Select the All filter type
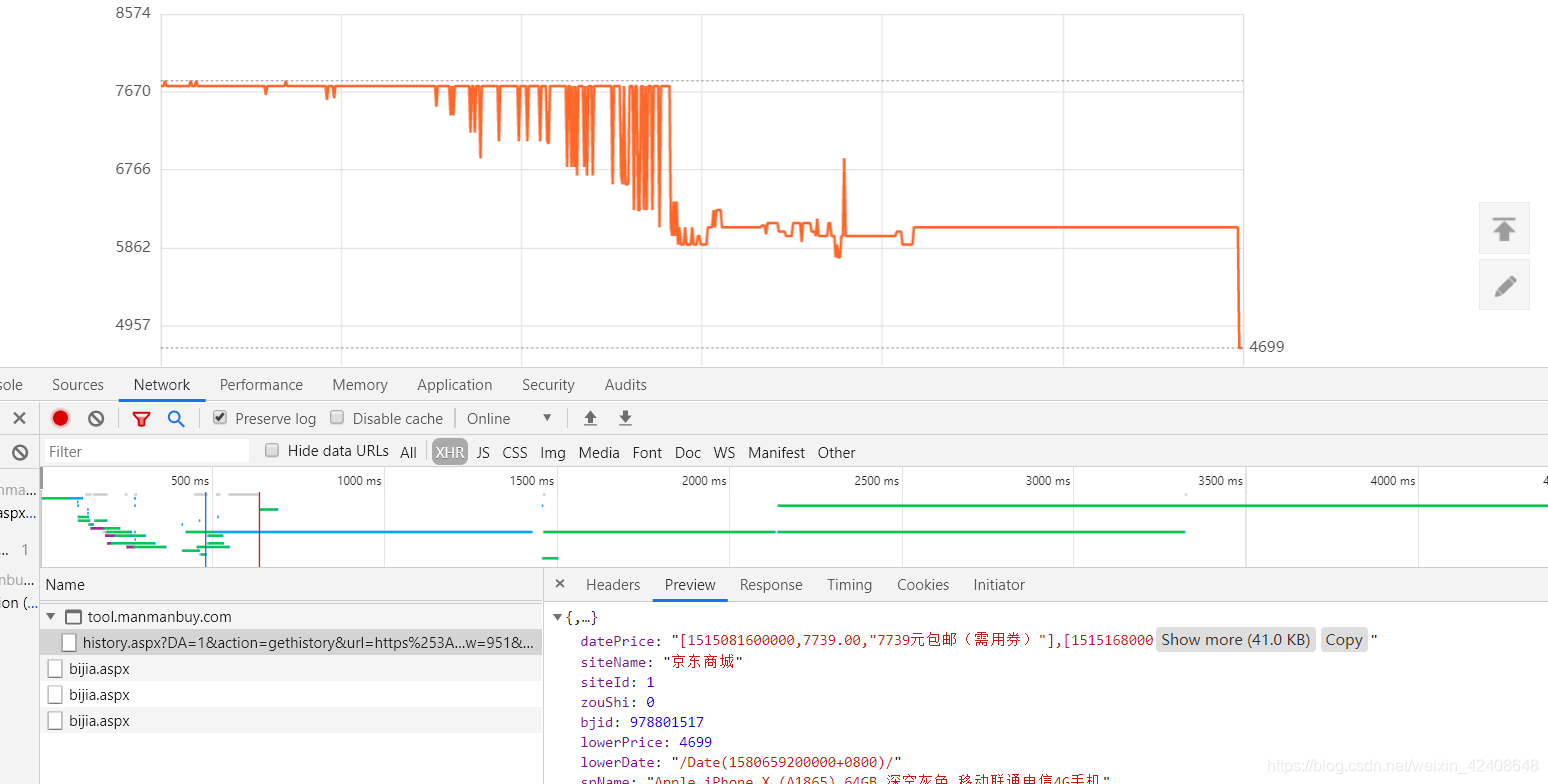The height and width of the screenshot is (784, 1548). click(408, 452)
